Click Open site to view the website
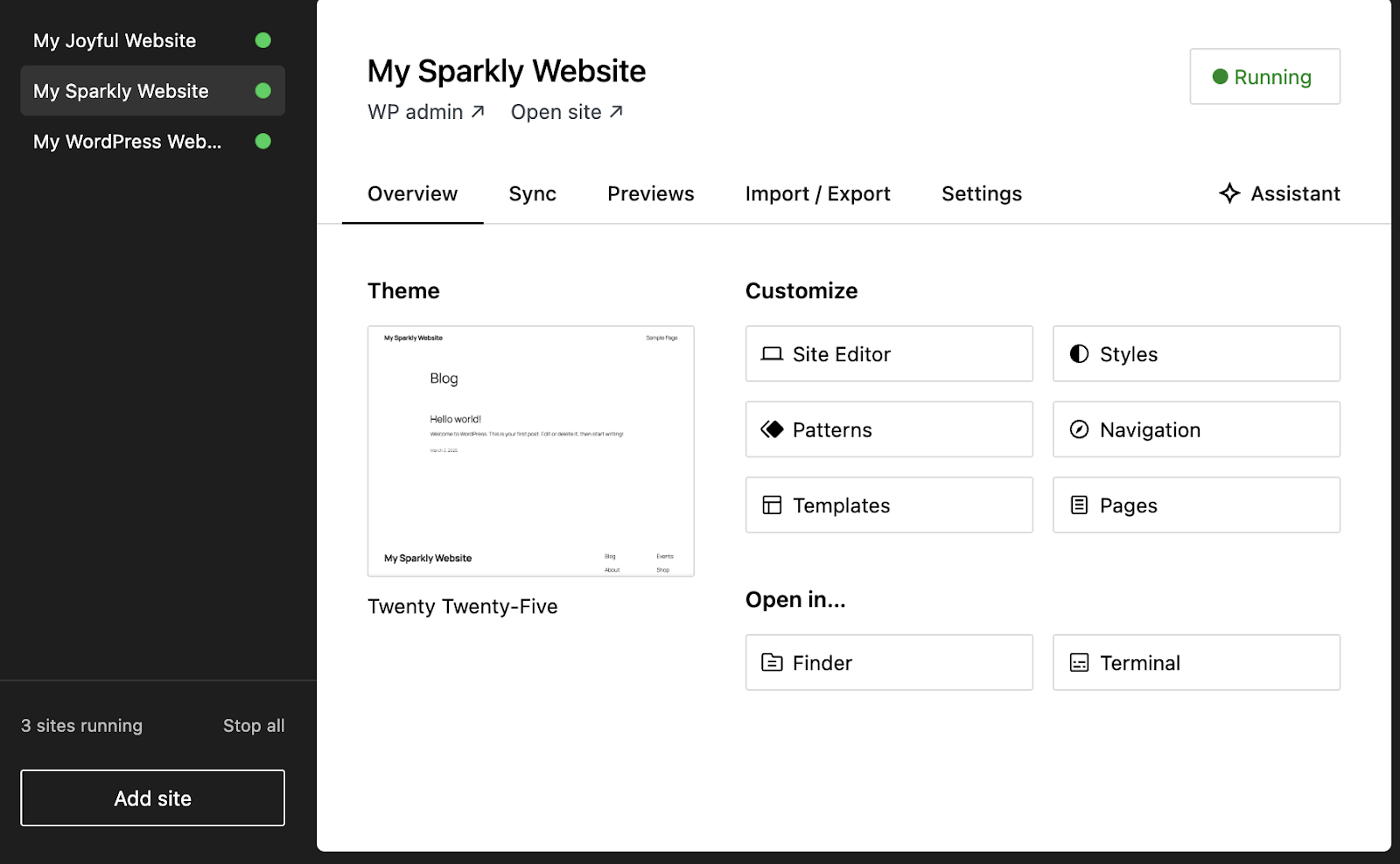Image resolution: width=1400 pixels, height=864 pixels. click(566, 112)
